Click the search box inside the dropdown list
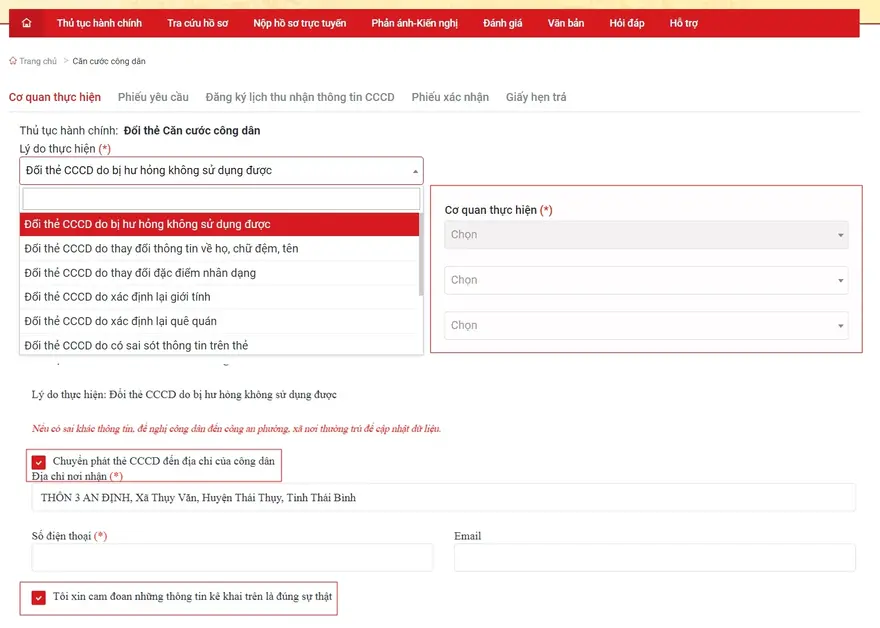 coord(221,199)
